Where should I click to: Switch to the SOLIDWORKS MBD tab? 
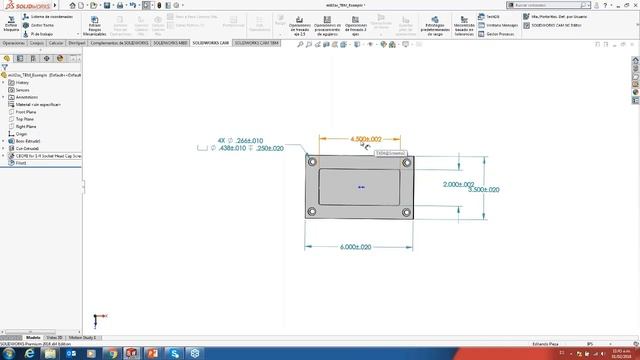pos(170,43)
